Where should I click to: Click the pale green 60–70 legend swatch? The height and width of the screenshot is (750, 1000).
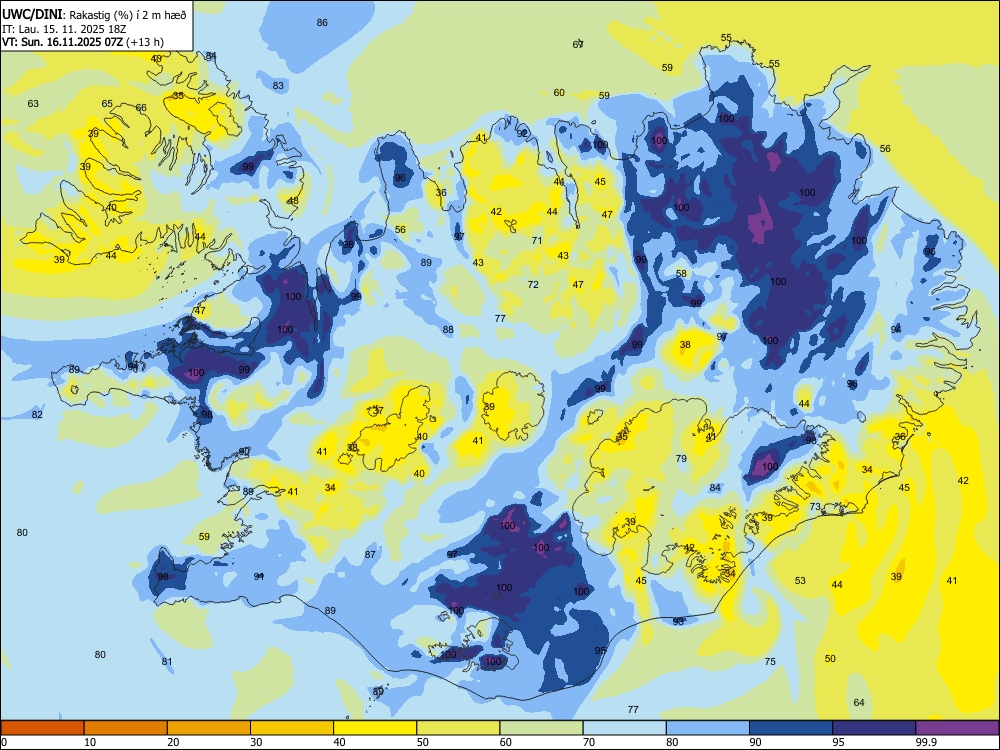(541, 728)
